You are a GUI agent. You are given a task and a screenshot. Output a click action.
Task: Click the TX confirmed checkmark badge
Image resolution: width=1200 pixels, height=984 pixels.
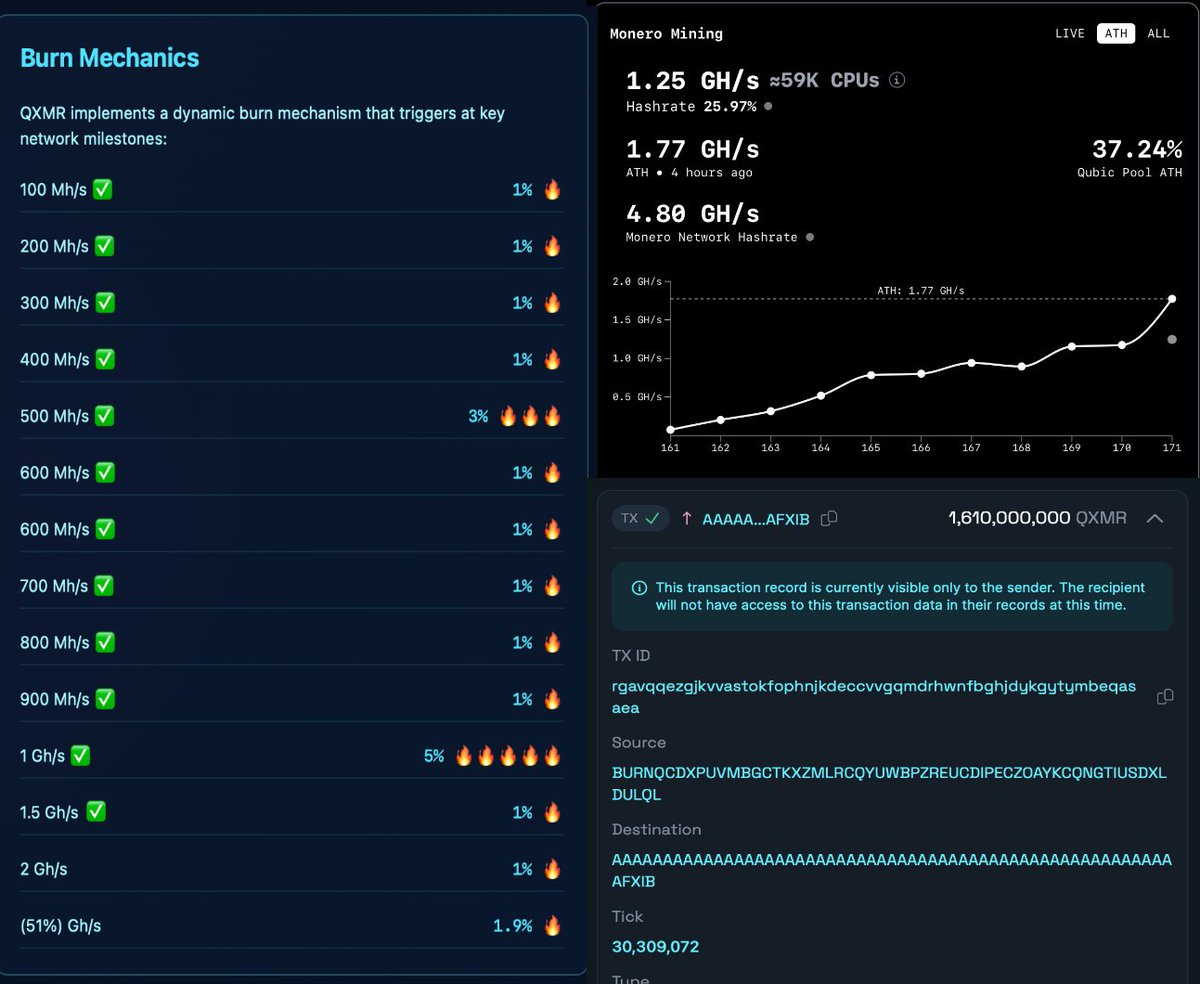tap(641, 518)
